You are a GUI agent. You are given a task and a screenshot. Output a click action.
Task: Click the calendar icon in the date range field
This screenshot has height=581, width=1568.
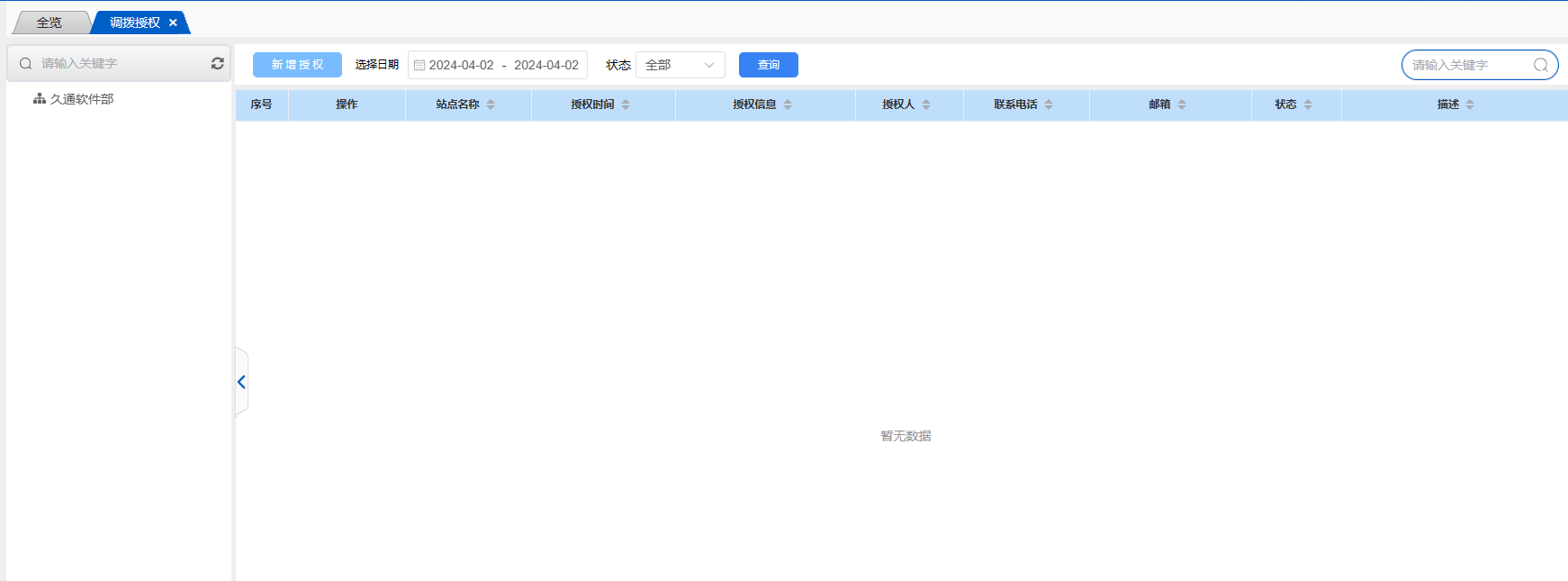(419, 65)
